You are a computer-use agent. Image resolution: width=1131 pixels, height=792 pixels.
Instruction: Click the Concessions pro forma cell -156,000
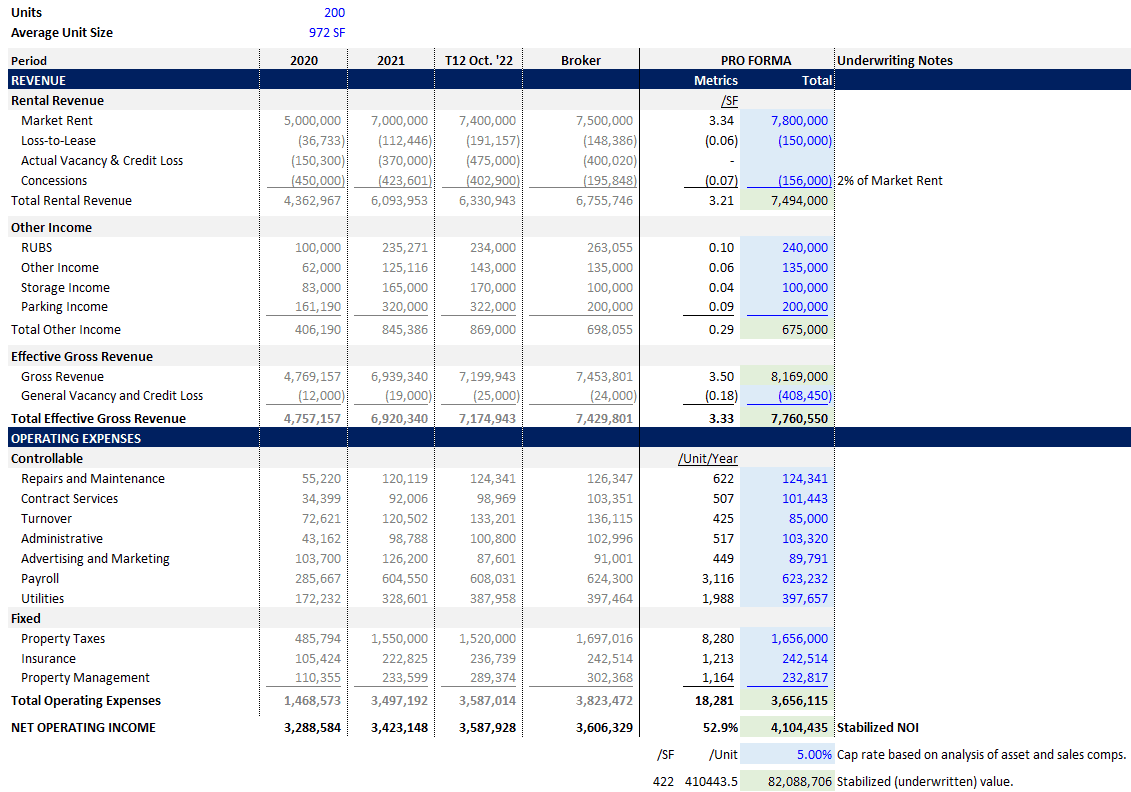(x=801, y=180)
